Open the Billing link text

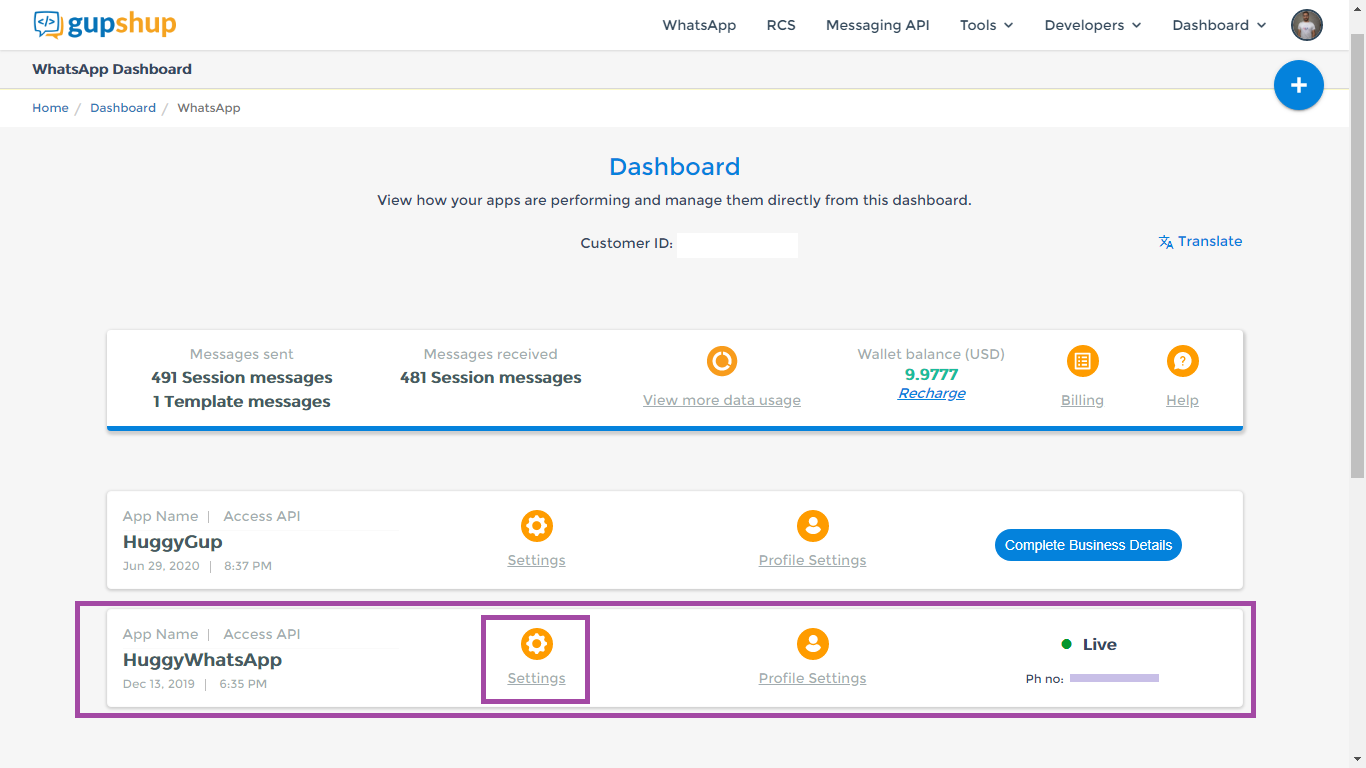click(x=1082, y=400)
